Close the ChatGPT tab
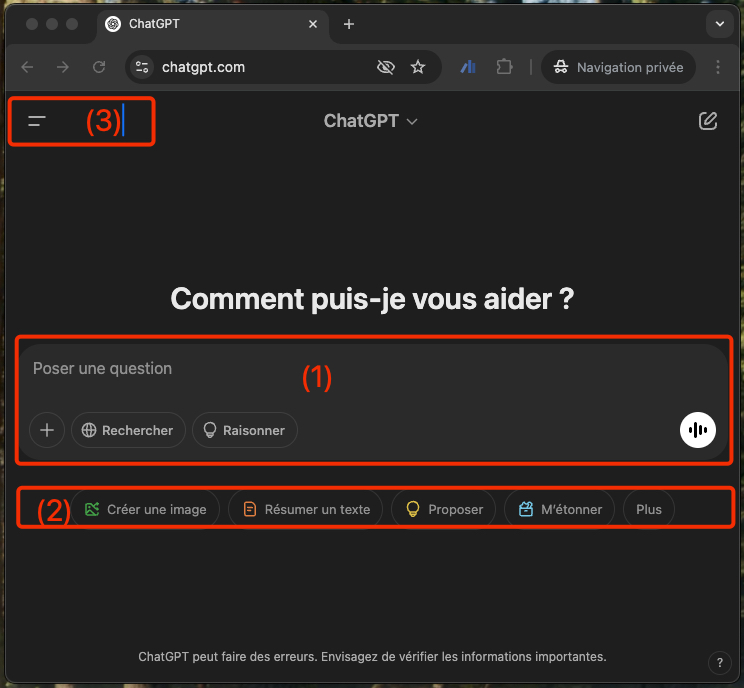Viewport: 744px width, 688px height. [x=313, y=24]
